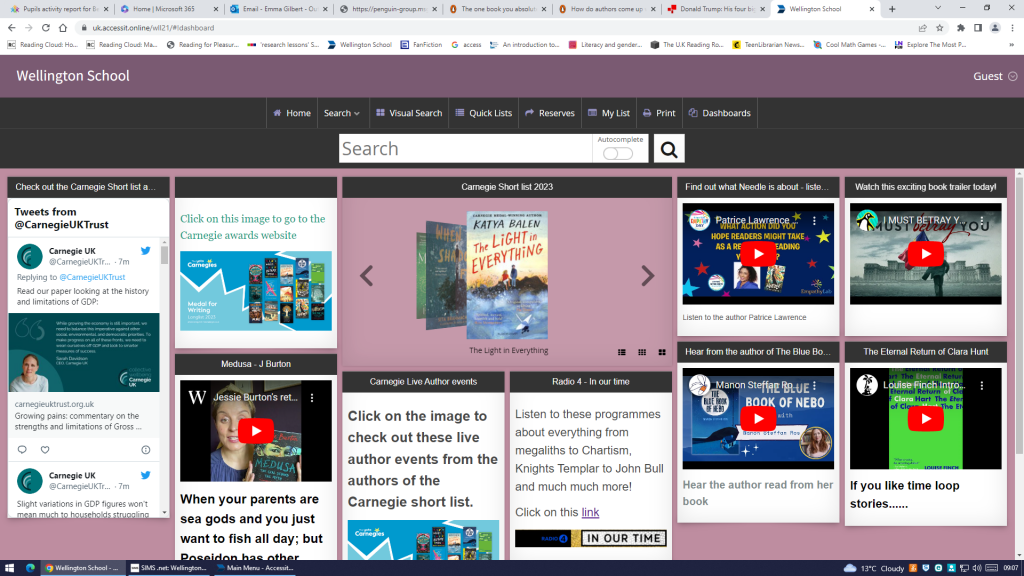Select the Print option
1024x576 pixels.
(659, 113)
